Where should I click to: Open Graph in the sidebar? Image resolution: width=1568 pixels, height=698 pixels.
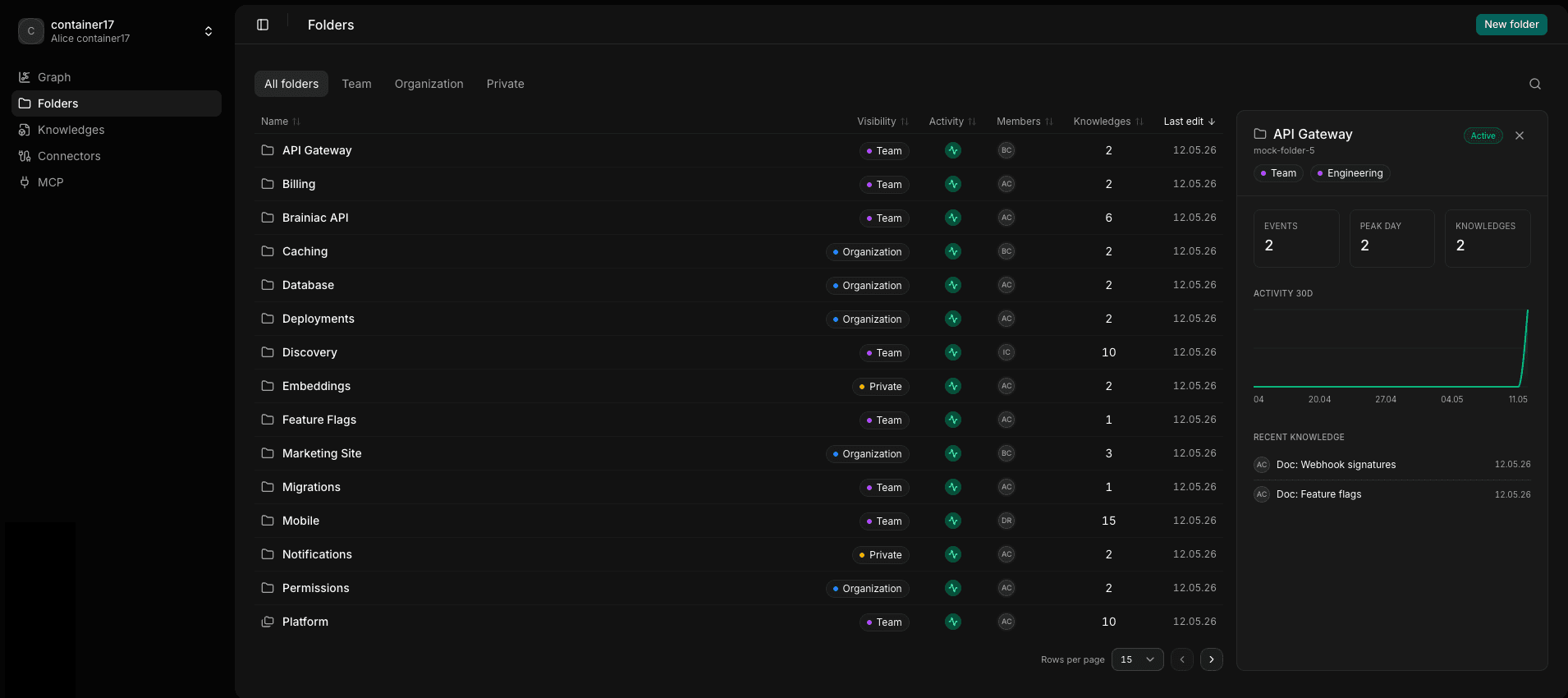[x=117, y=77]
